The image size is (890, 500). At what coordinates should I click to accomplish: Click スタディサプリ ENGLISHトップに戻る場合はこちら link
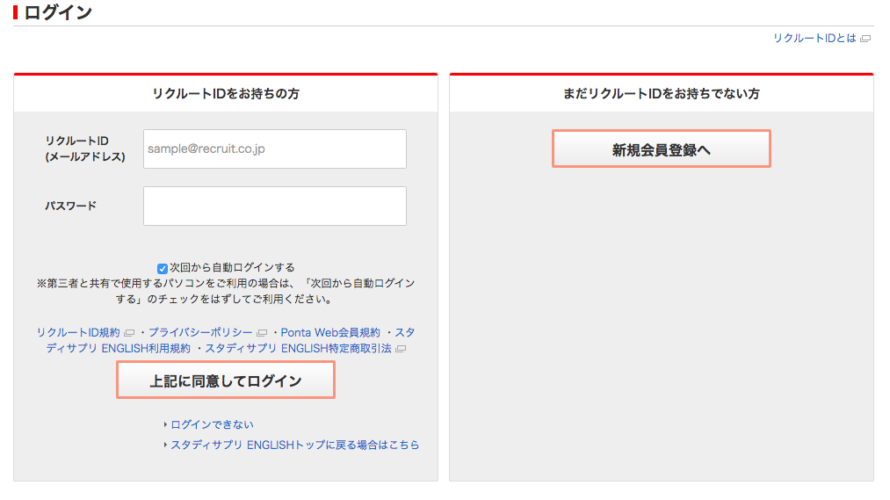pyautogui.click(x=295, y=445)
